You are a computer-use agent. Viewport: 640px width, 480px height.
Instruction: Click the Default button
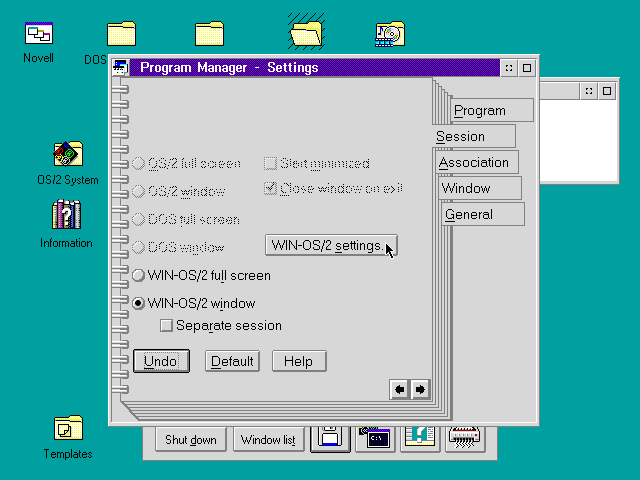[232, 361]
